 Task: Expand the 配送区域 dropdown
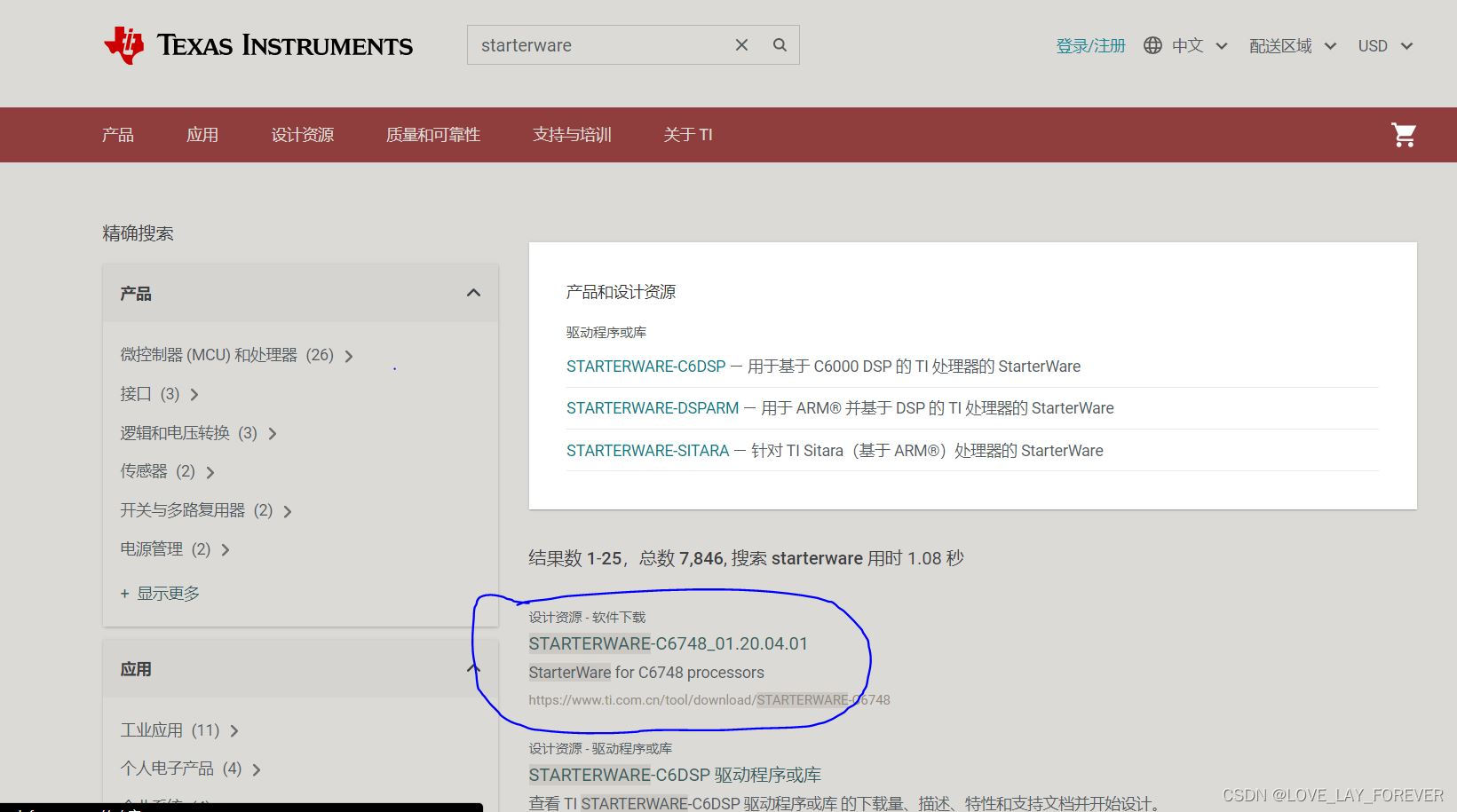pyautogui.click(x=1293, y=45)
